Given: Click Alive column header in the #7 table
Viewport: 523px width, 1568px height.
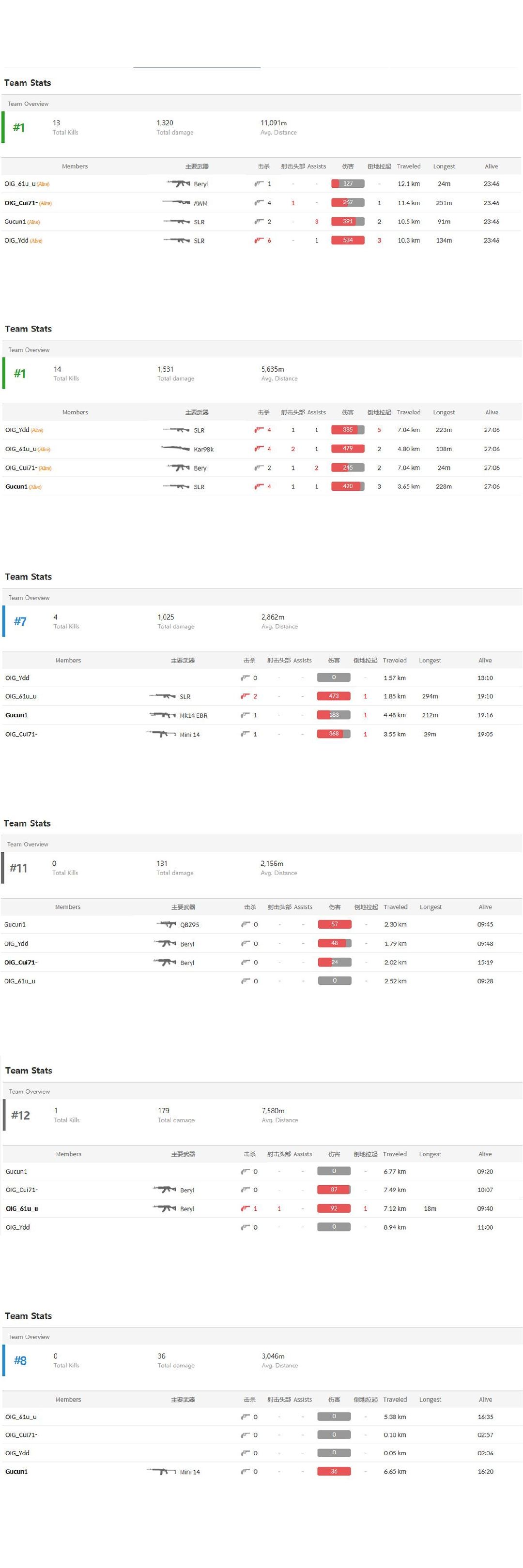Looking at the screenshot, I should tap(485, 660).
